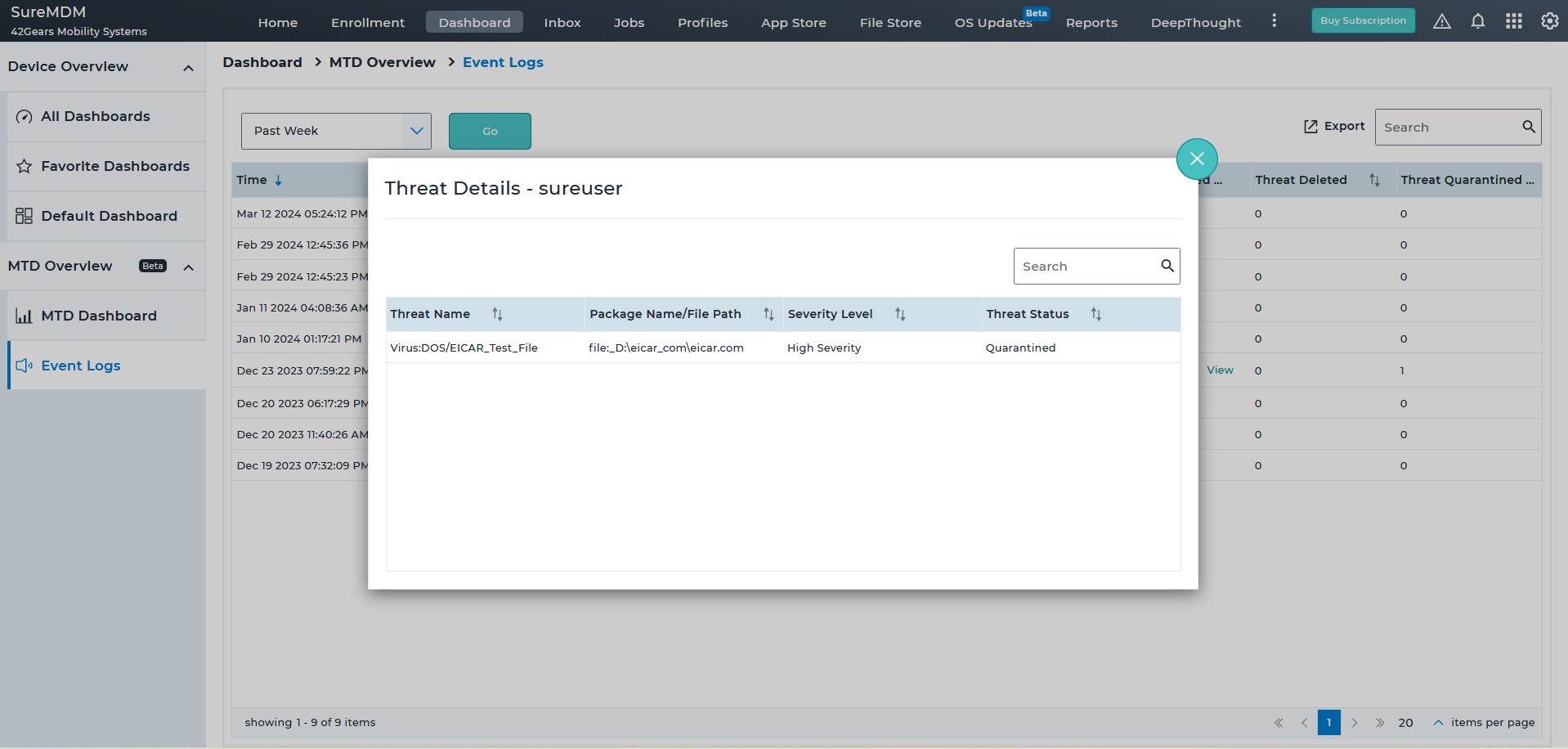Toggle Time column sort arrow

pos(279,181)
